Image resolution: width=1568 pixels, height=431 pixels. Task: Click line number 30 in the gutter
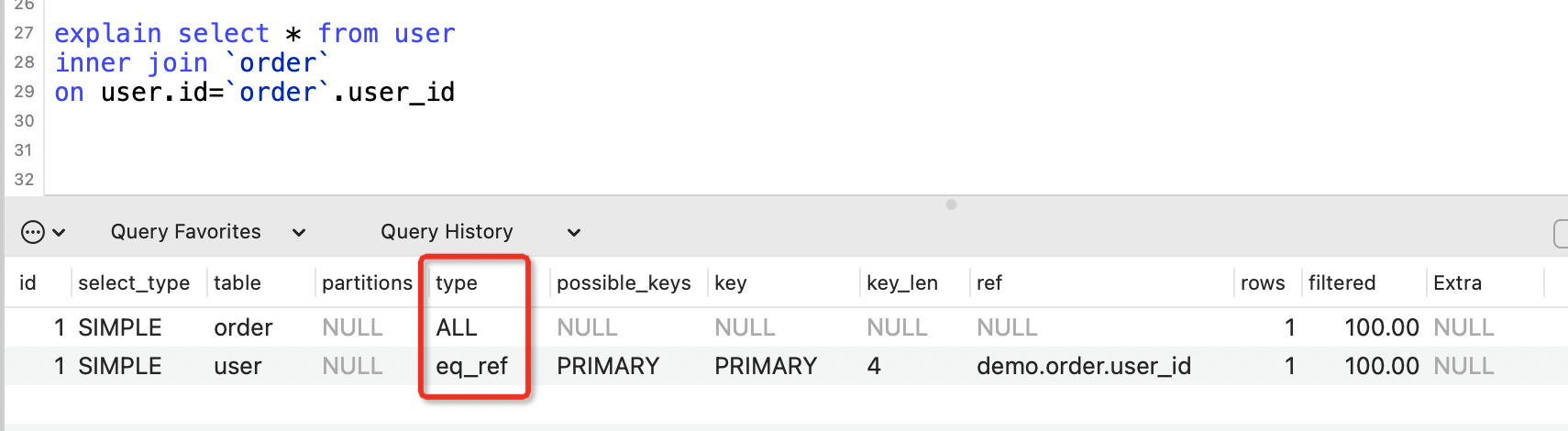pyautogui.click(x=24, y=121)
